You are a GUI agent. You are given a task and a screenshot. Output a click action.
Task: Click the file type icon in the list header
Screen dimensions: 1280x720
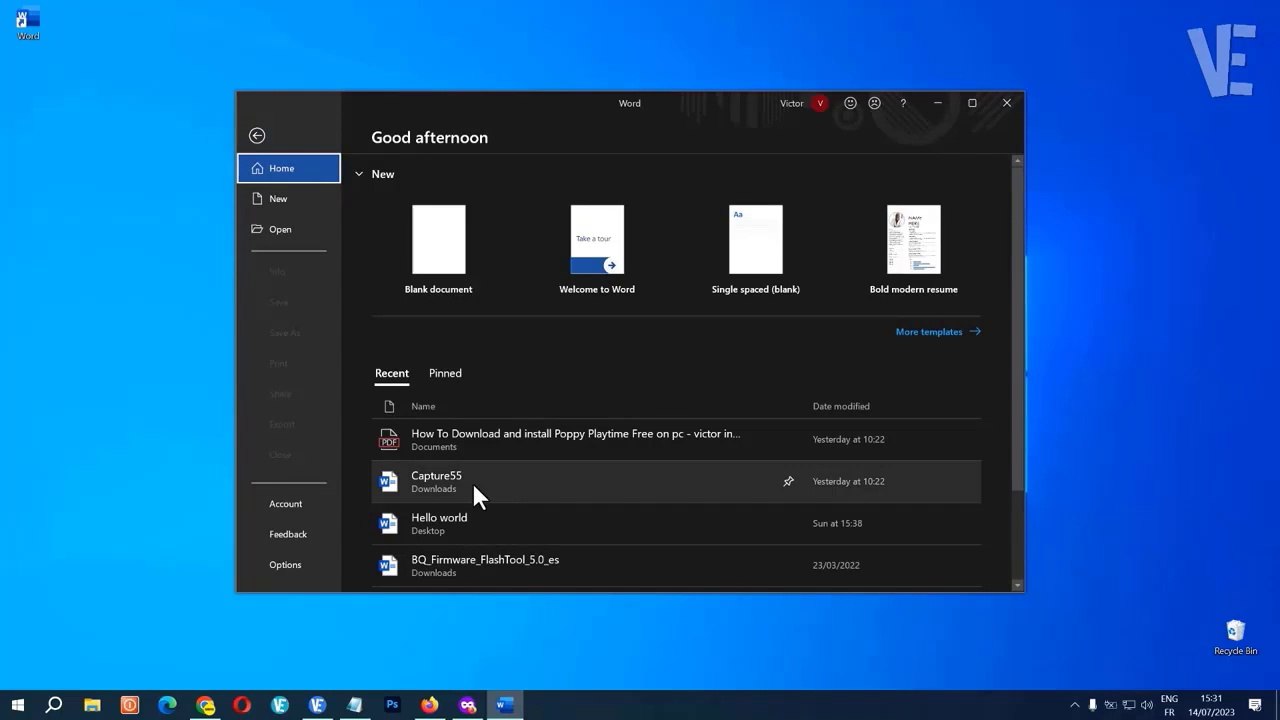[389, 406]
